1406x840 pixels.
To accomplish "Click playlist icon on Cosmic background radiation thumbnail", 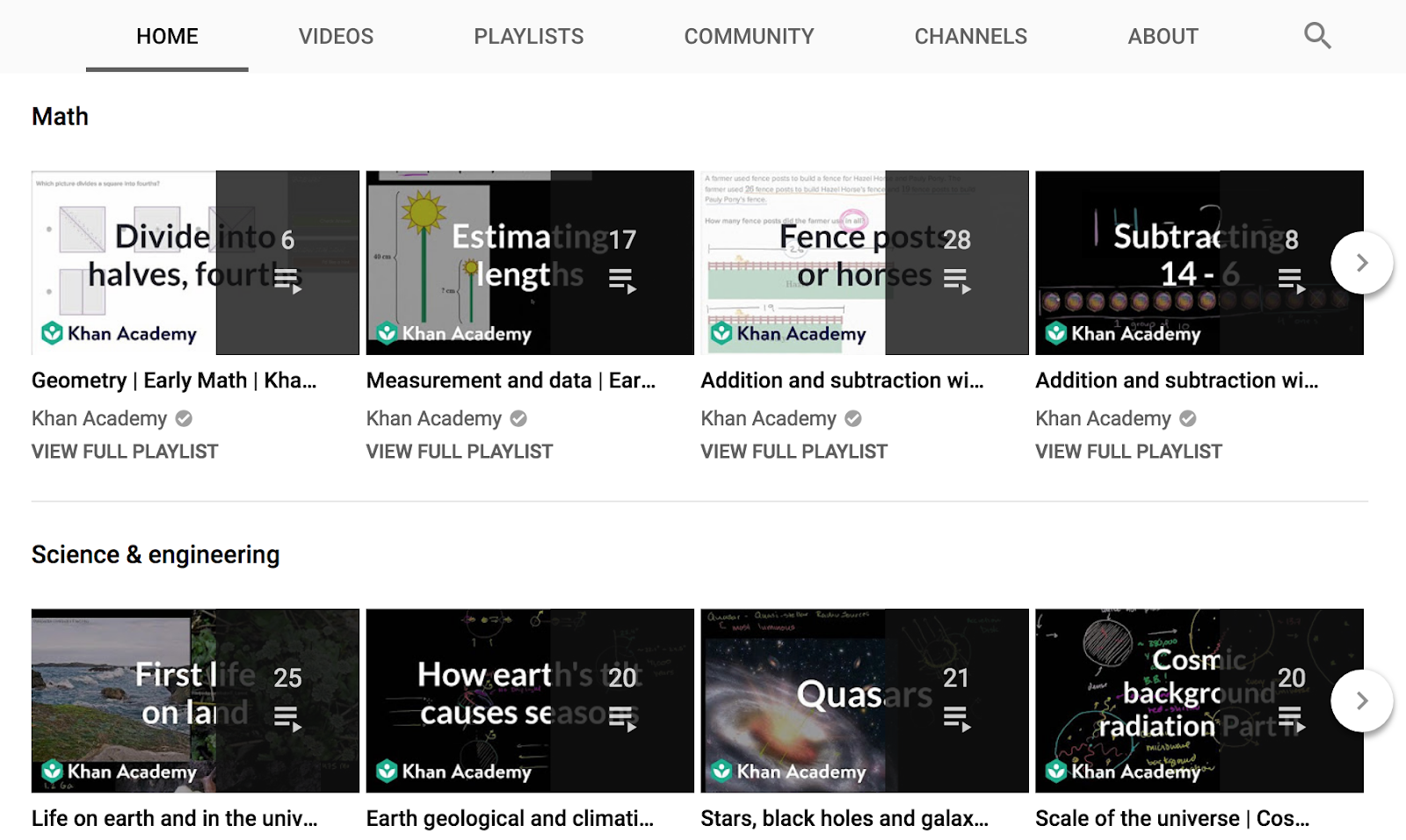I will point(1291,720).
